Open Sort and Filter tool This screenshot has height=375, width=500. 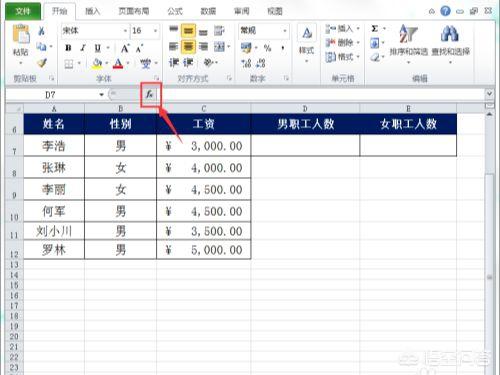pyautogui.click(x=408, y=42)
